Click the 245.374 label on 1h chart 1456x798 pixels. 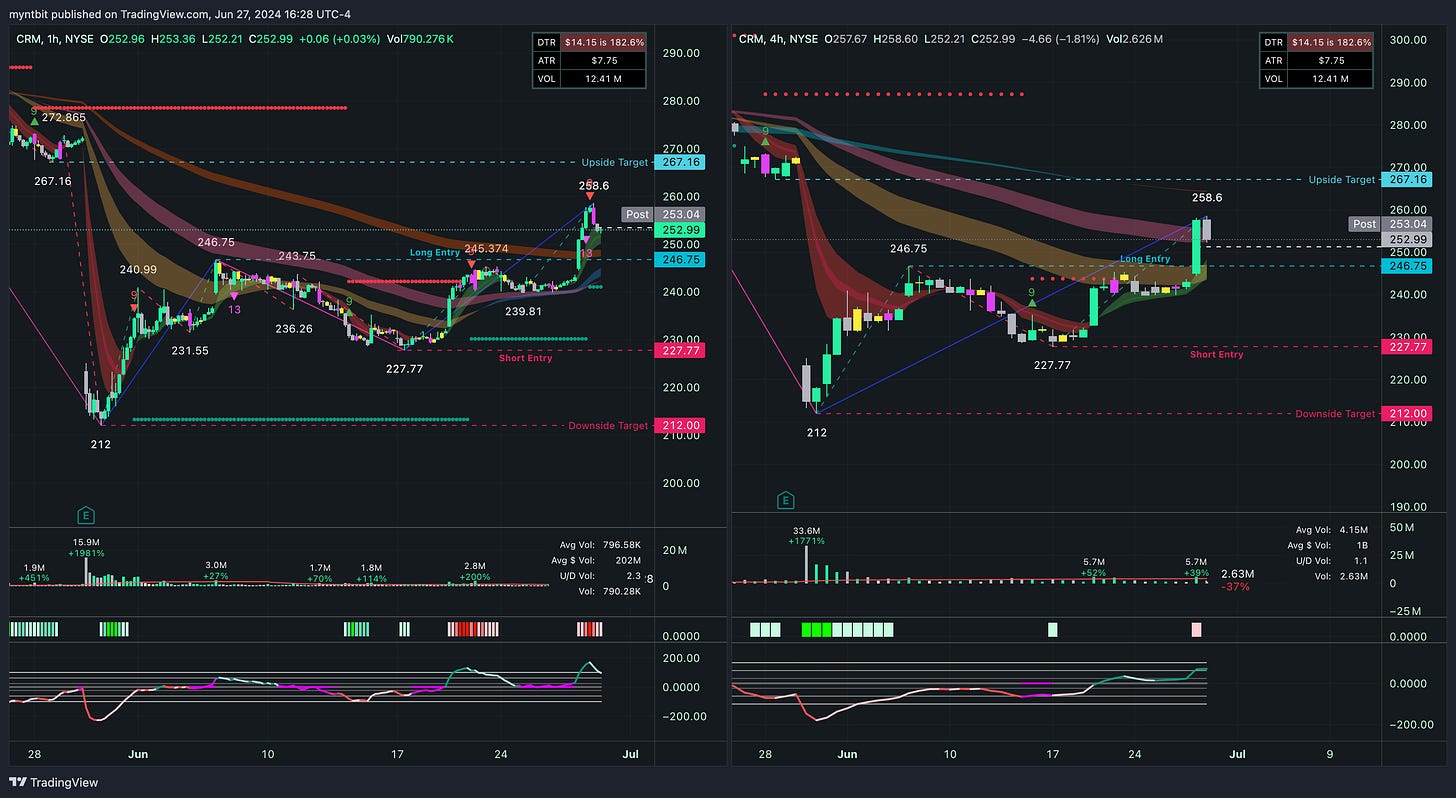pyautogui.click(x=486, y=248)
